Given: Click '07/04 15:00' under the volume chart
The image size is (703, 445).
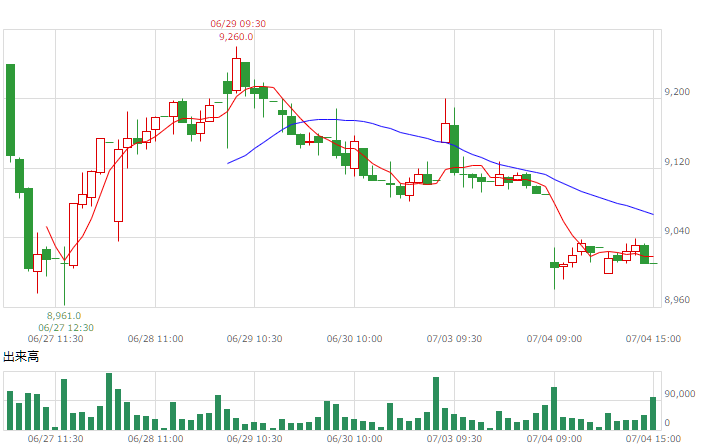Looking at the screenshot, I should (x=653, y=438).
